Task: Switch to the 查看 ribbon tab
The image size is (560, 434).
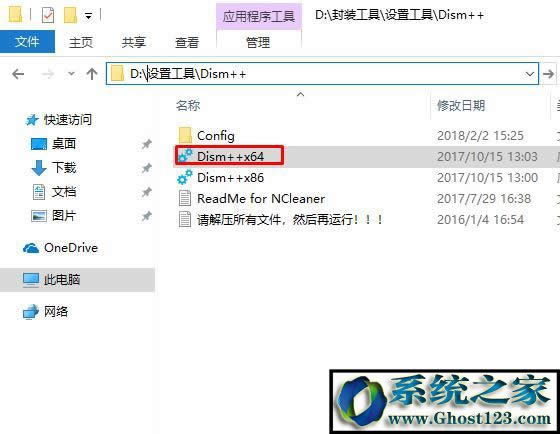Action: pos(187,43)
